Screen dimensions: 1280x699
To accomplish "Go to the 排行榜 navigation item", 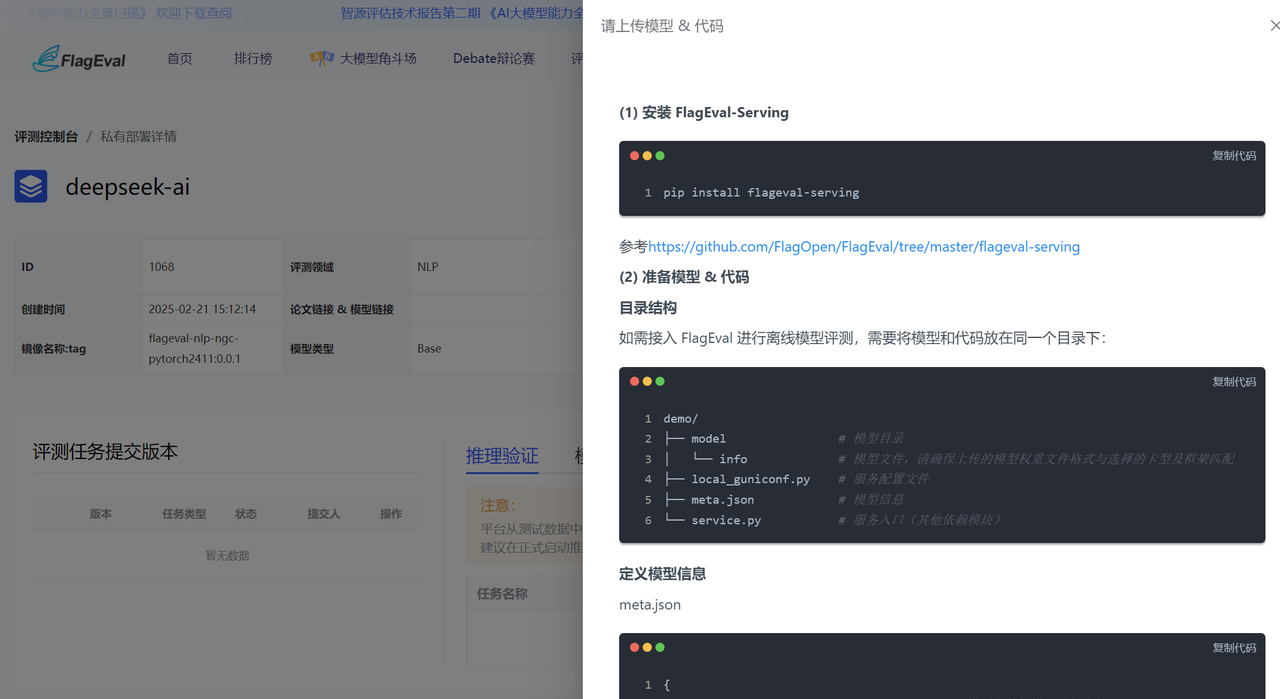I will click(x=253, y=59).
